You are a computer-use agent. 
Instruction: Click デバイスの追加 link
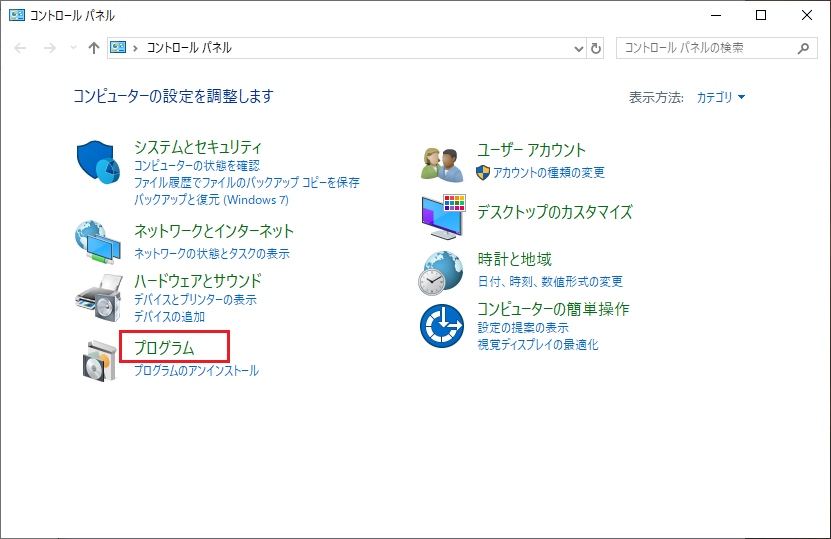click(169, 317)
